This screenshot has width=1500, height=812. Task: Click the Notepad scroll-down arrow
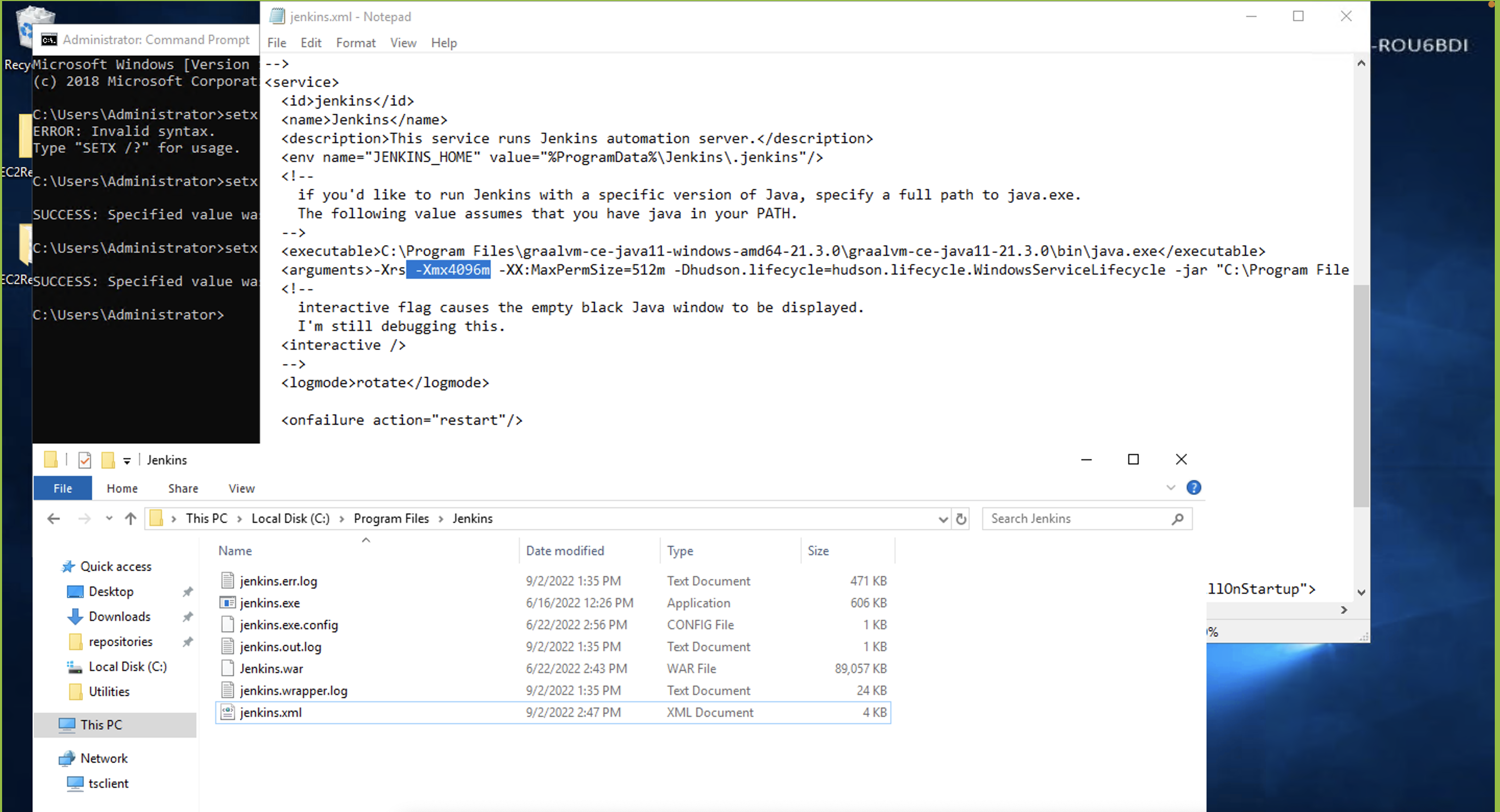point(1361,592)
